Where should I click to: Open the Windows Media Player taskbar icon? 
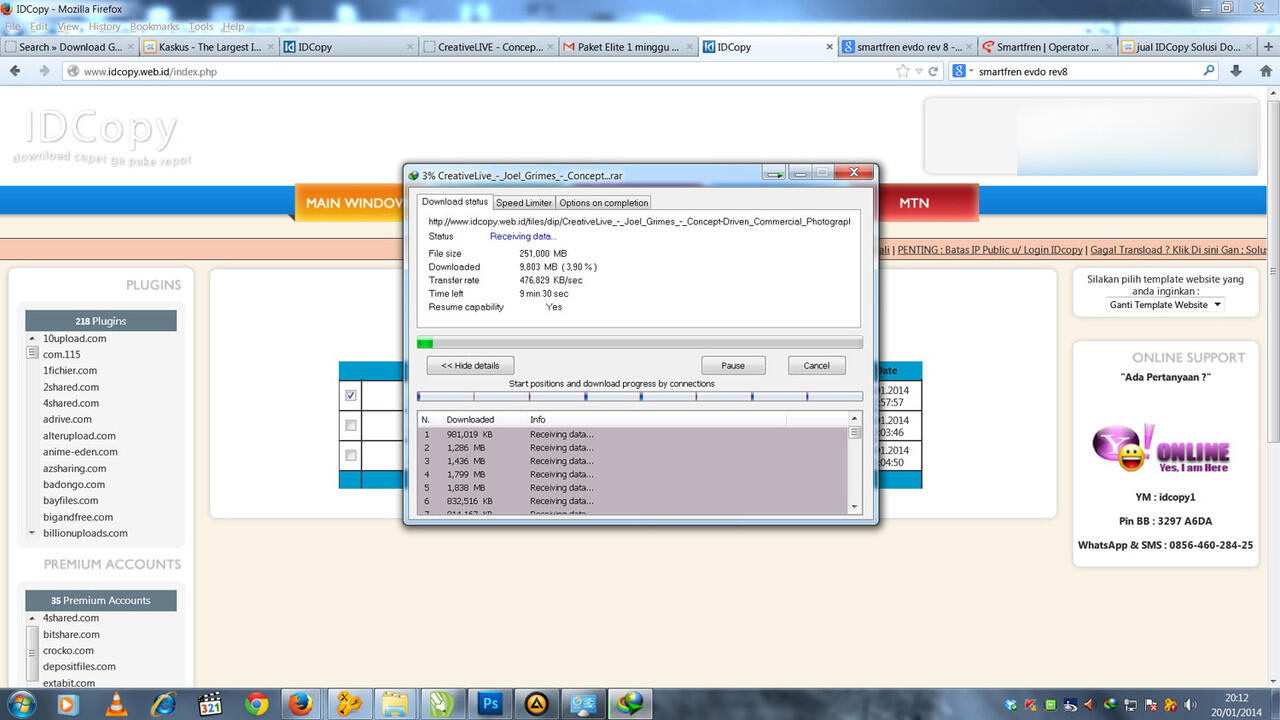[x=67, y=704]
